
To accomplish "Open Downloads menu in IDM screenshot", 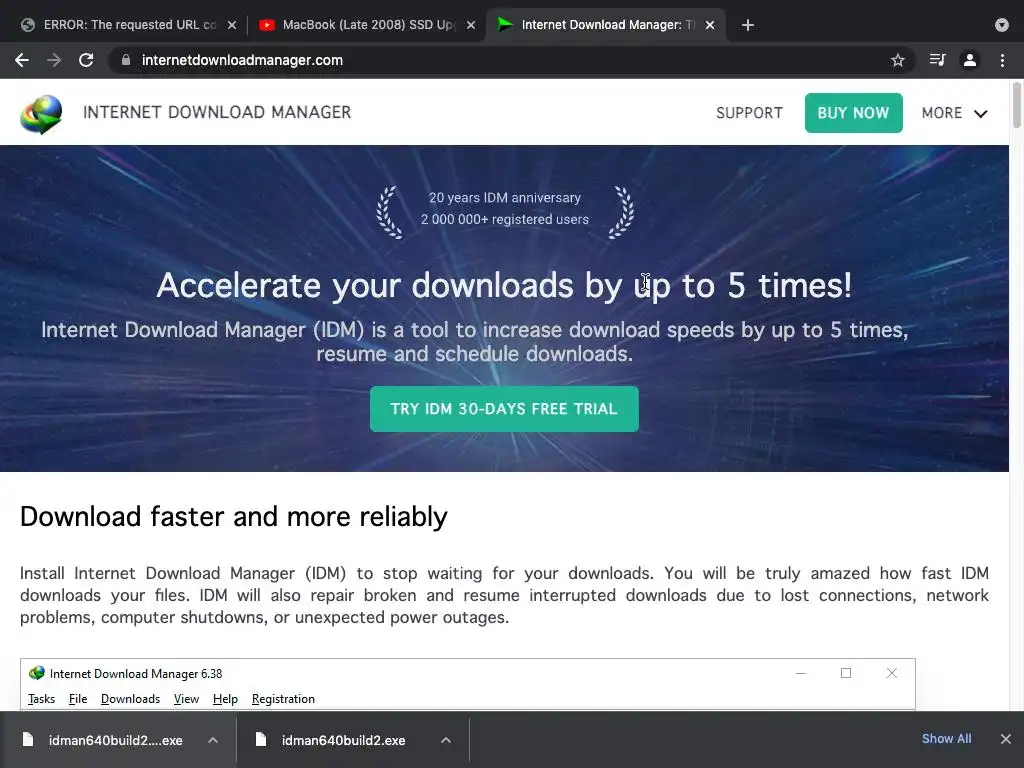I will (131, 699).
